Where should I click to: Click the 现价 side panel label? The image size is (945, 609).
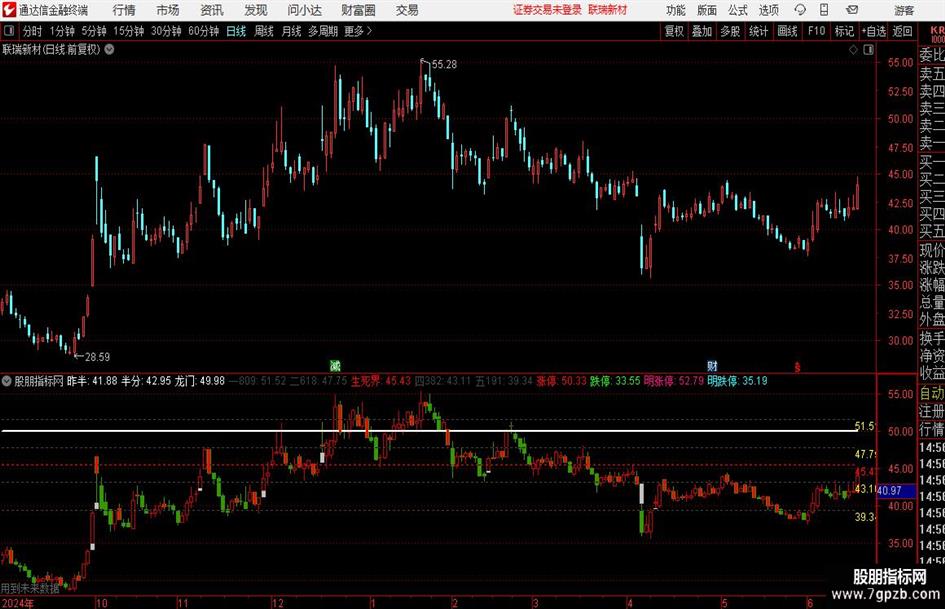point(932,250)
